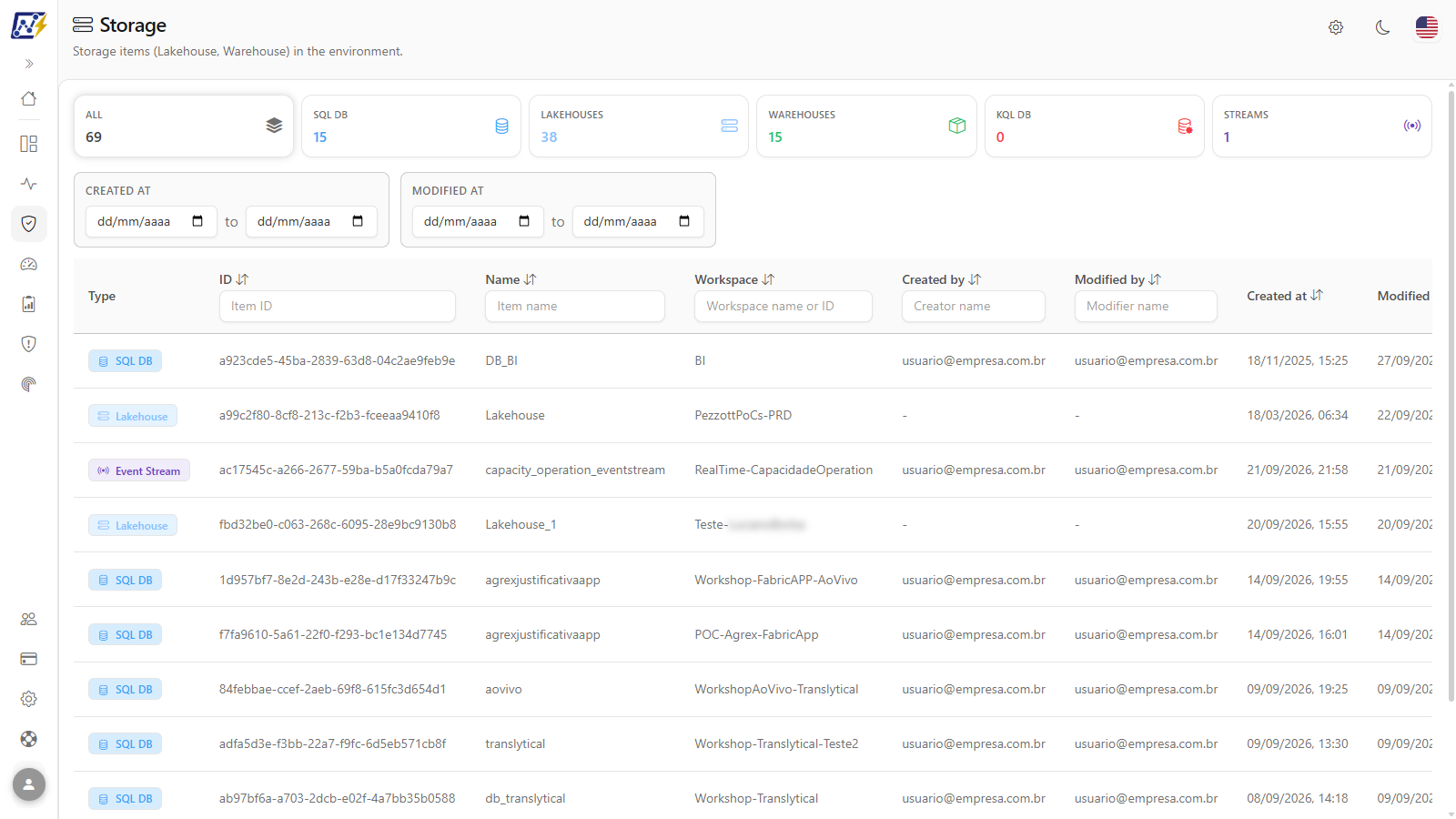Open the shield alert icon in sidebar
1456x819 pixels.
29,344
